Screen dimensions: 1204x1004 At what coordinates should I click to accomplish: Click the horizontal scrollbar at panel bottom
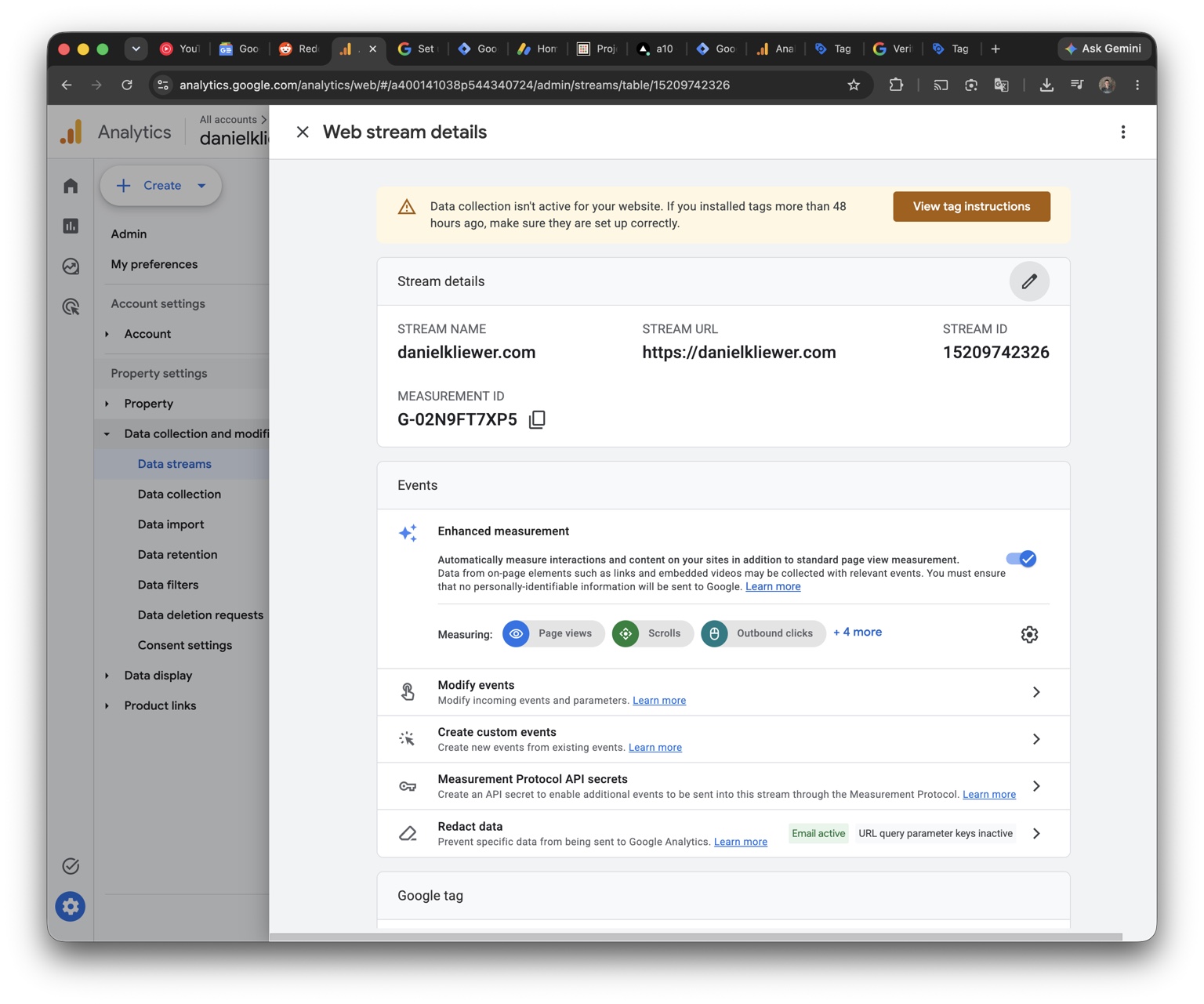pyautogui.click(x=696, y=937)
